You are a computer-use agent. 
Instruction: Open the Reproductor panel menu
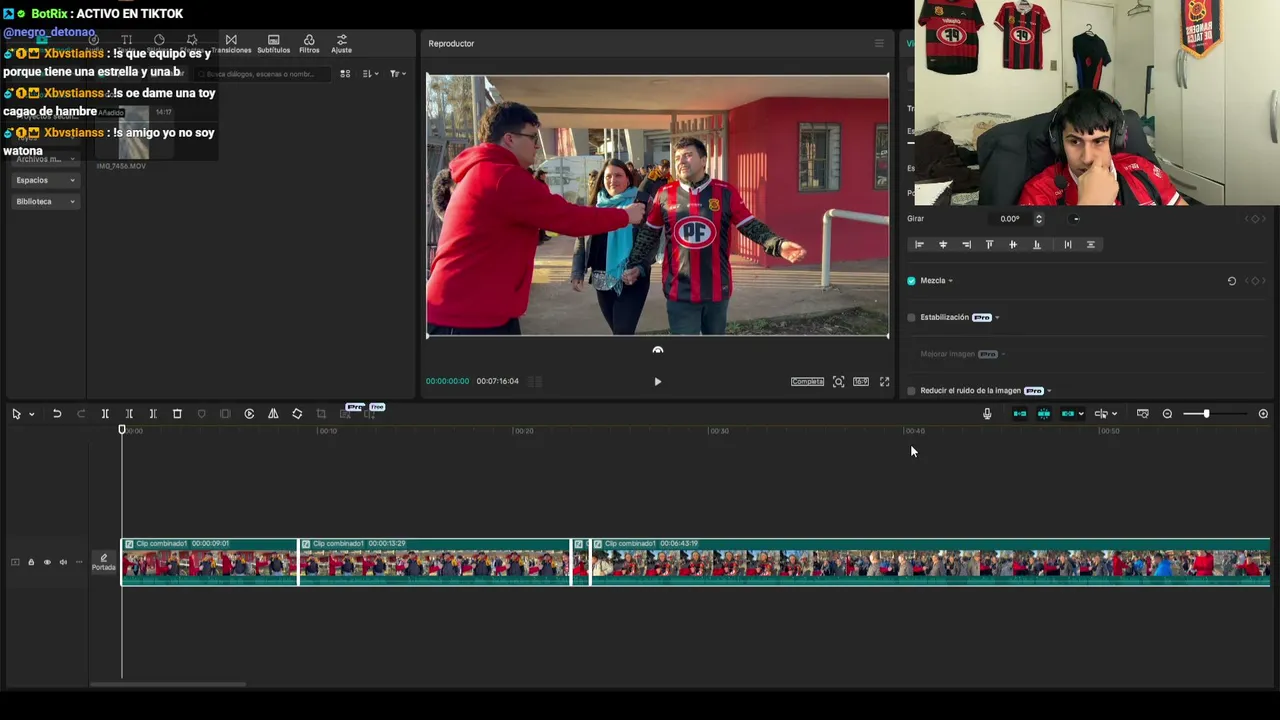click(x=879, y=43)
